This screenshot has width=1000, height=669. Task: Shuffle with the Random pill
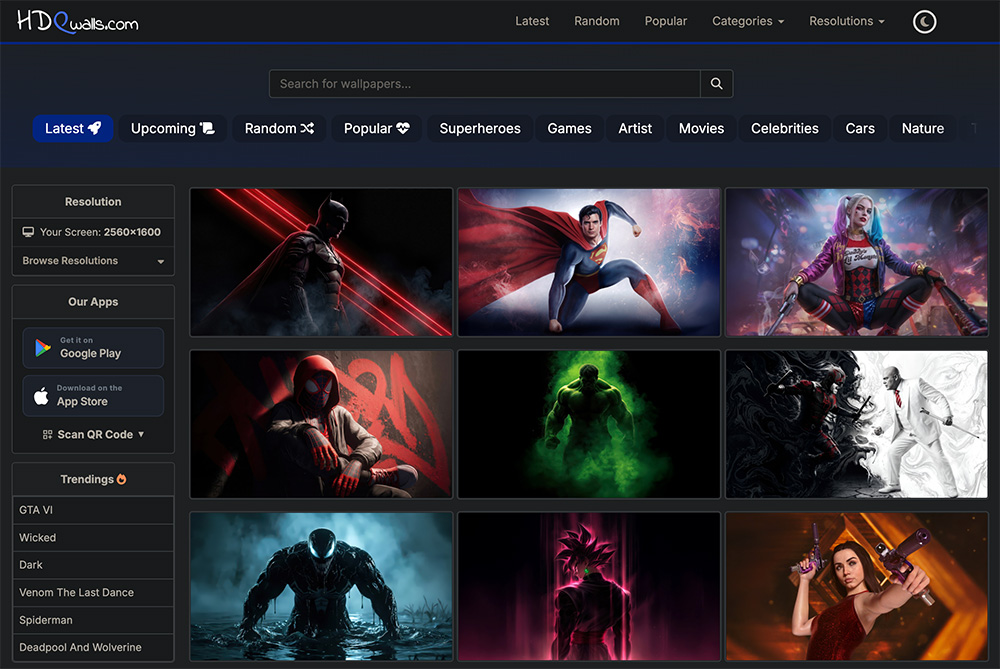[x=279, y=128]
